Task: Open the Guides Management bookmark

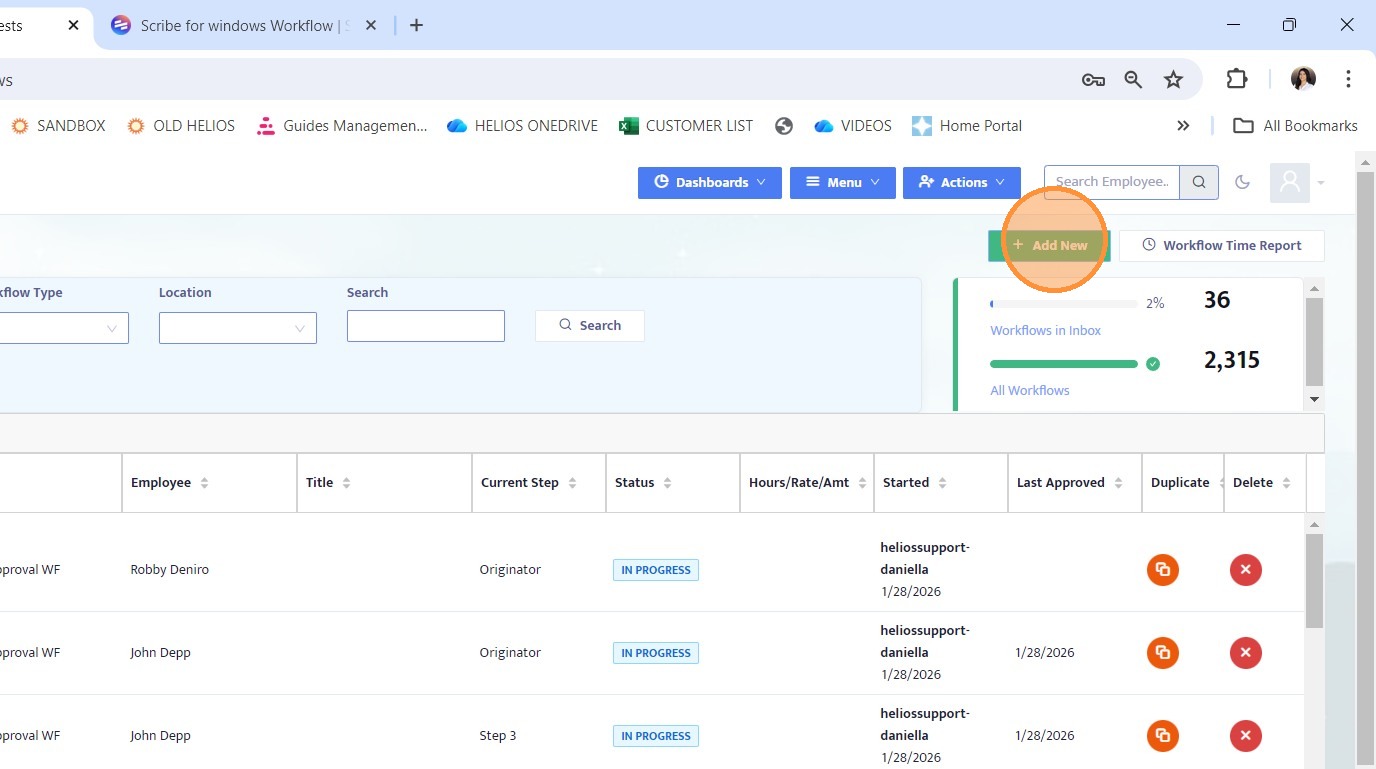Action: coord(342,126)
